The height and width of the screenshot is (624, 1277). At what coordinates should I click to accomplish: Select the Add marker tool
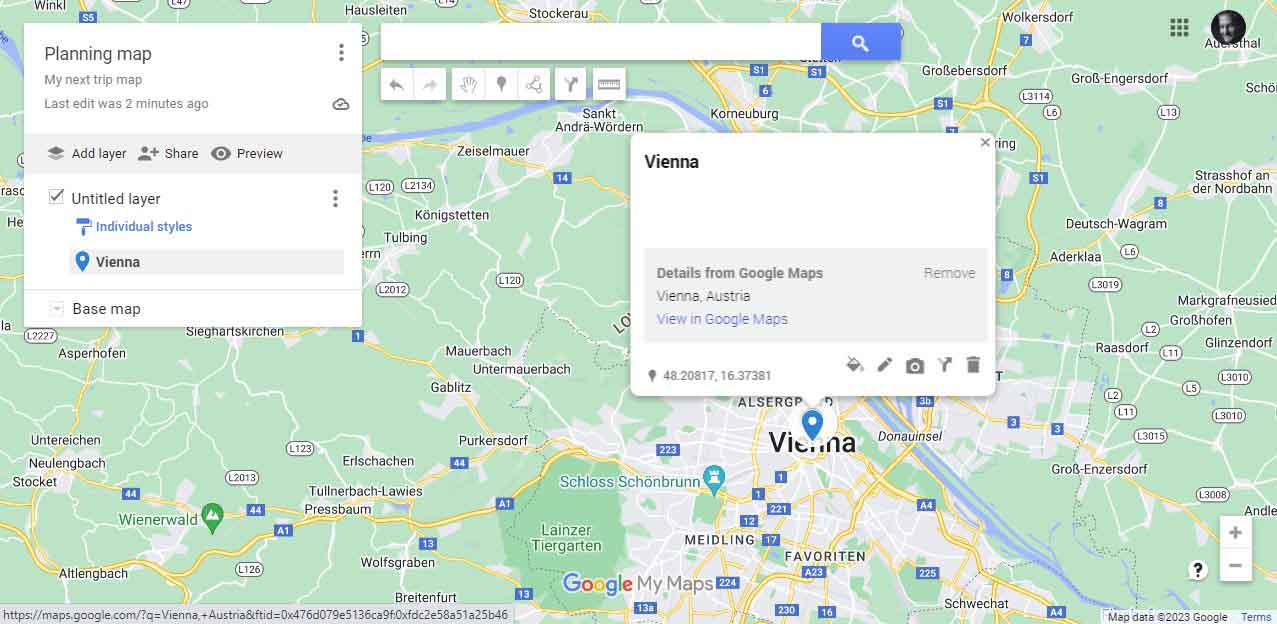(x=502, y=85)
